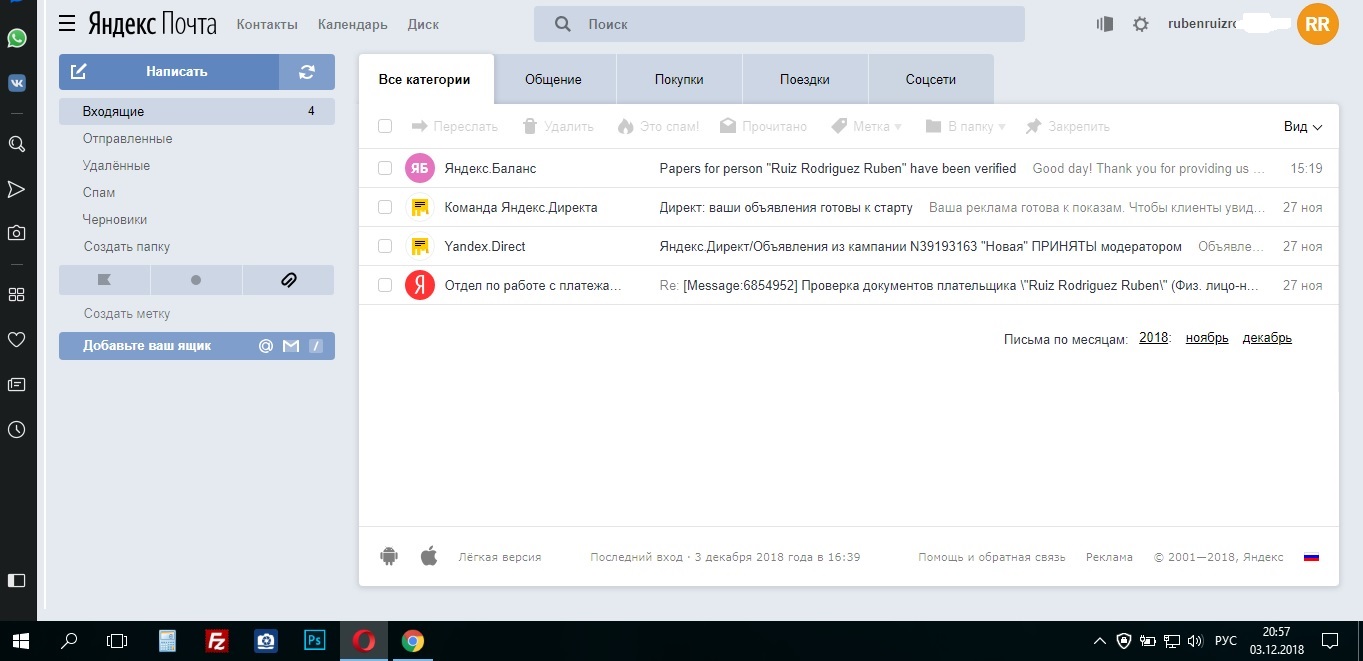Open the декабрь month link
The image size is (1363, 661).
[x=1267, y=338]
